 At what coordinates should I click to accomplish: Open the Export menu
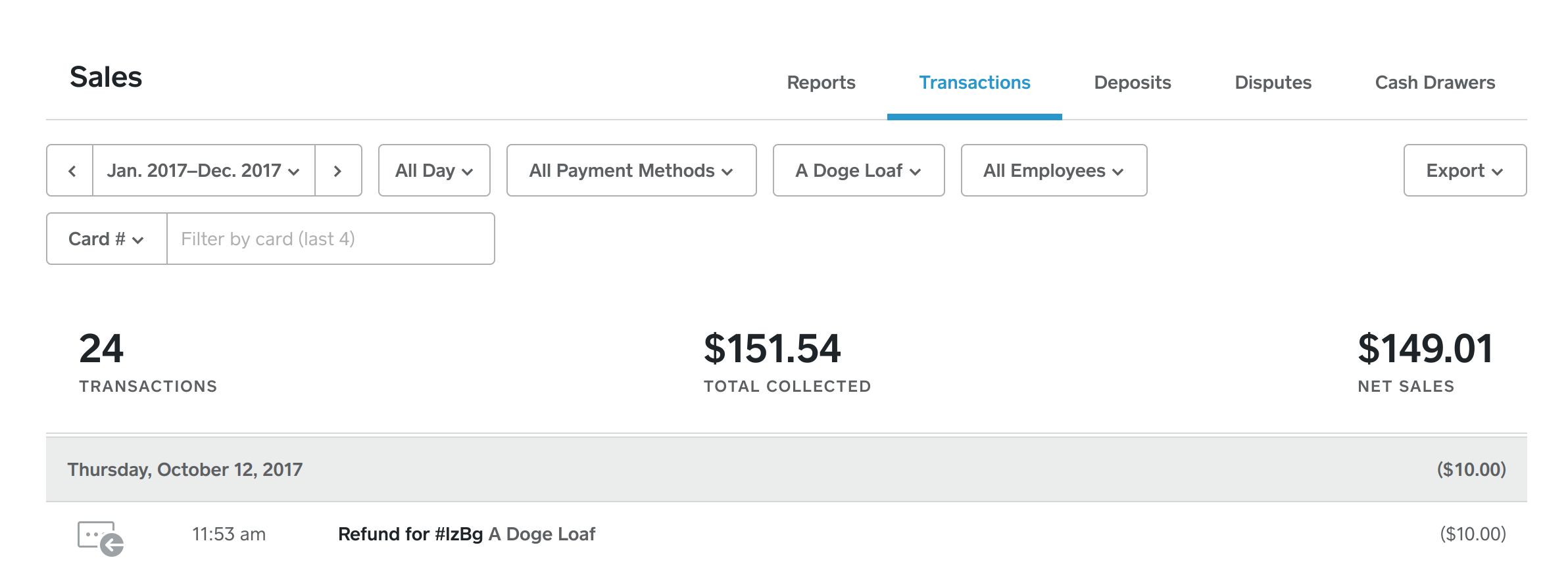point(1464,171)
